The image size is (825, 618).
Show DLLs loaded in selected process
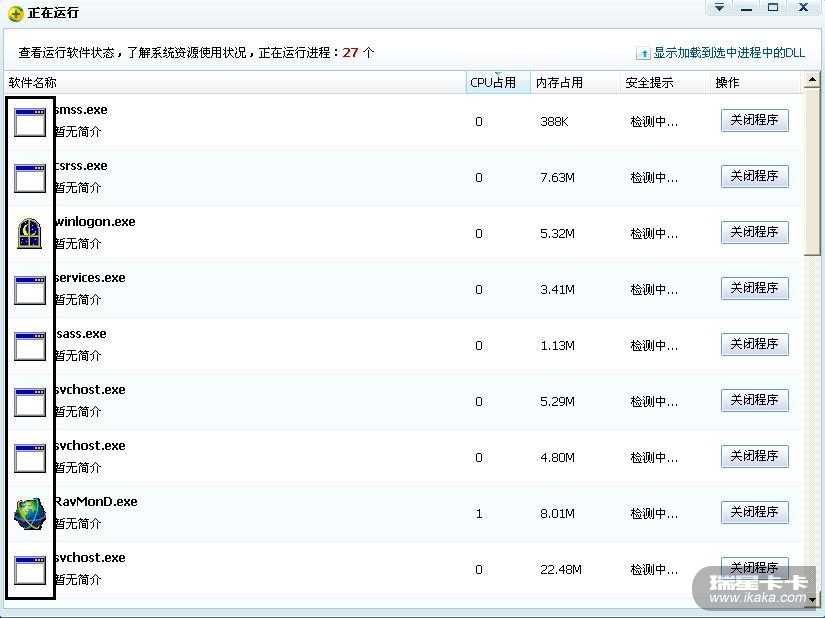tap(729, 53)
